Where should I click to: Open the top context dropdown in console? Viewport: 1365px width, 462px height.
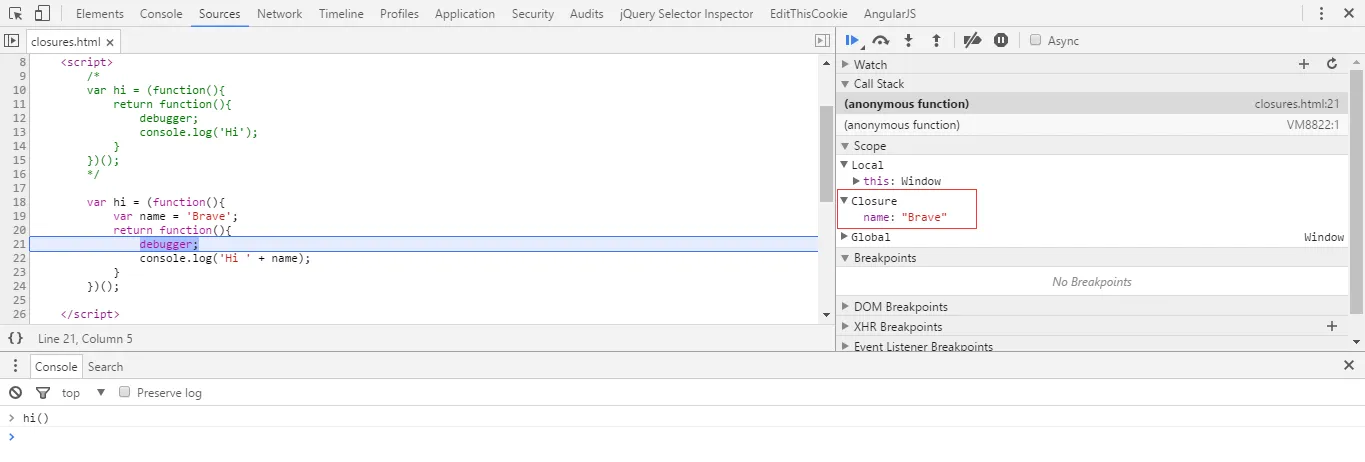[84, 393]
